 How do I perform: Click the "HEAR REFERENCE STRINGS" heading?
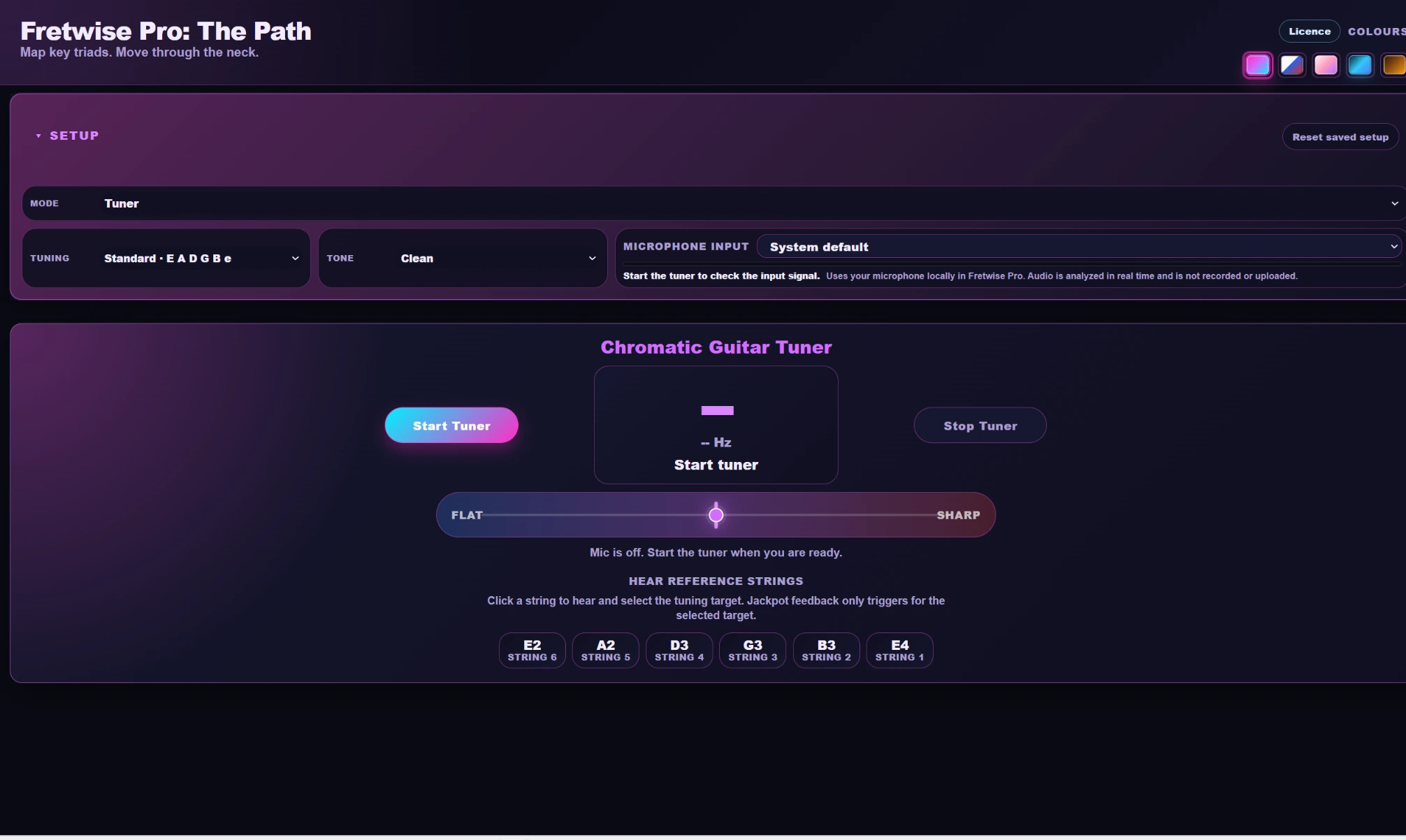pyautogui.click(x=716, y=581)
